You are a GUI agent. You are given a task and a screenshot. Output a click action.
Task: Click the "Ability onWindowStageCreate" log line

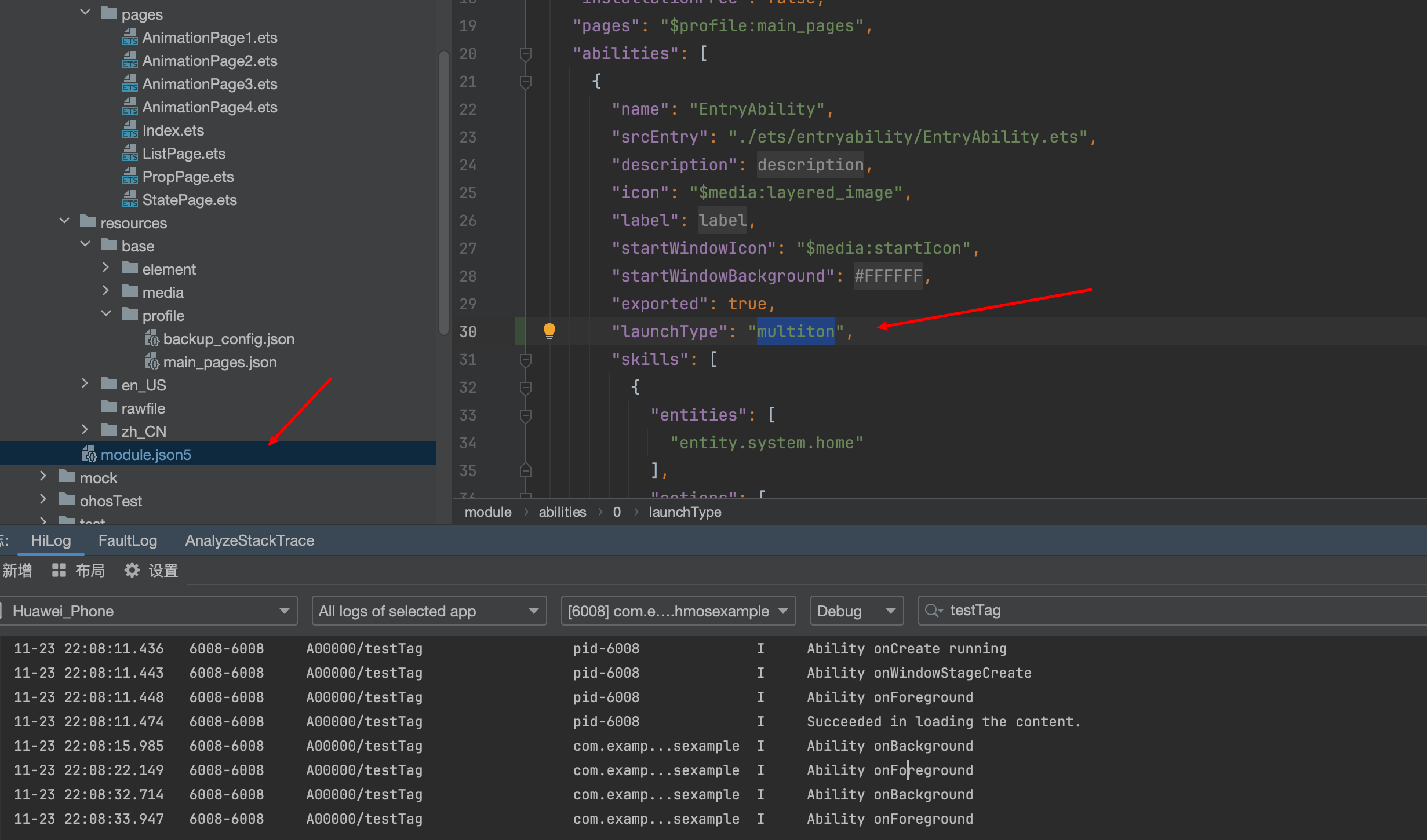pos(919,673)
